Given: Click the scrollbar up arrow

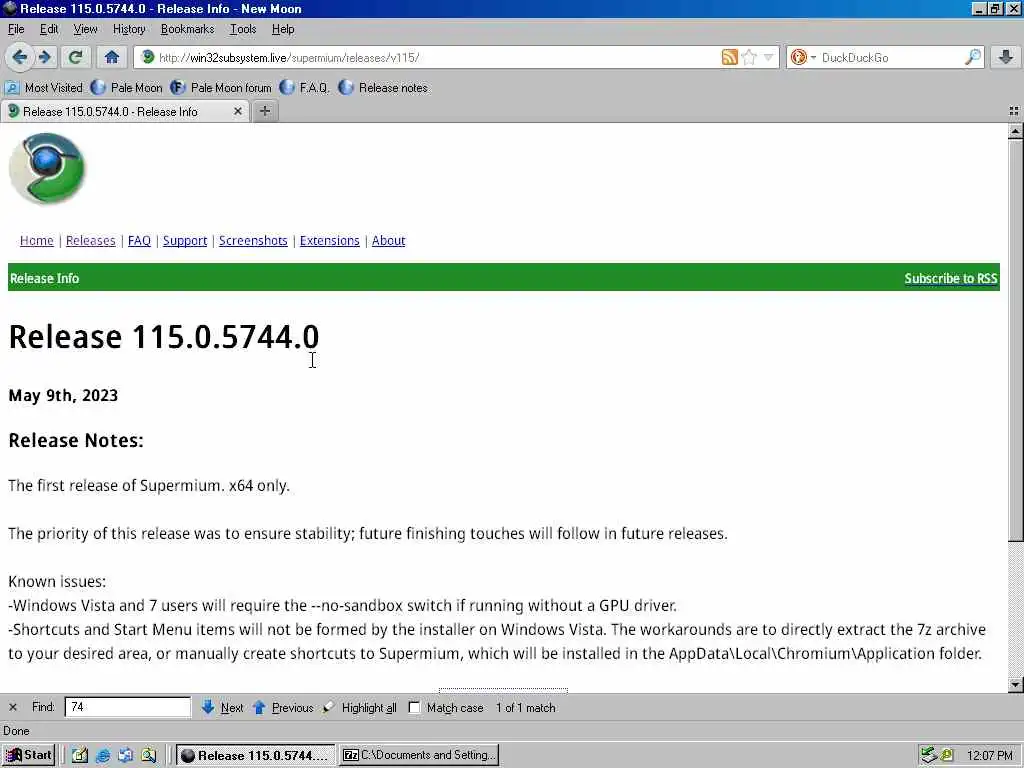Looking at the screenshot, I should pyautogui.click(x=1015, y=131).
